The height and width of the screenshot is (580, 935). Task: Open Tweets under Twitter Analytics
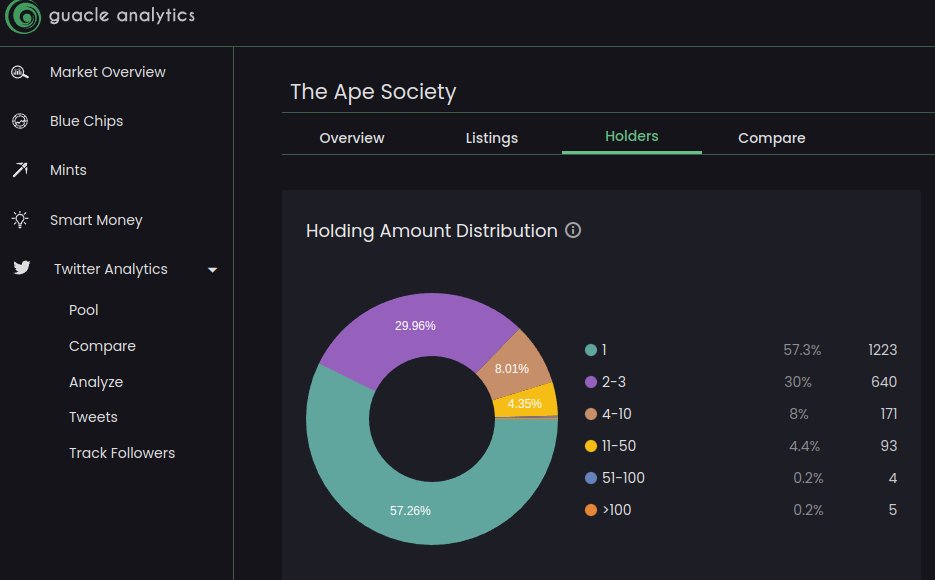pyautogui.click(x=93, y=417)
